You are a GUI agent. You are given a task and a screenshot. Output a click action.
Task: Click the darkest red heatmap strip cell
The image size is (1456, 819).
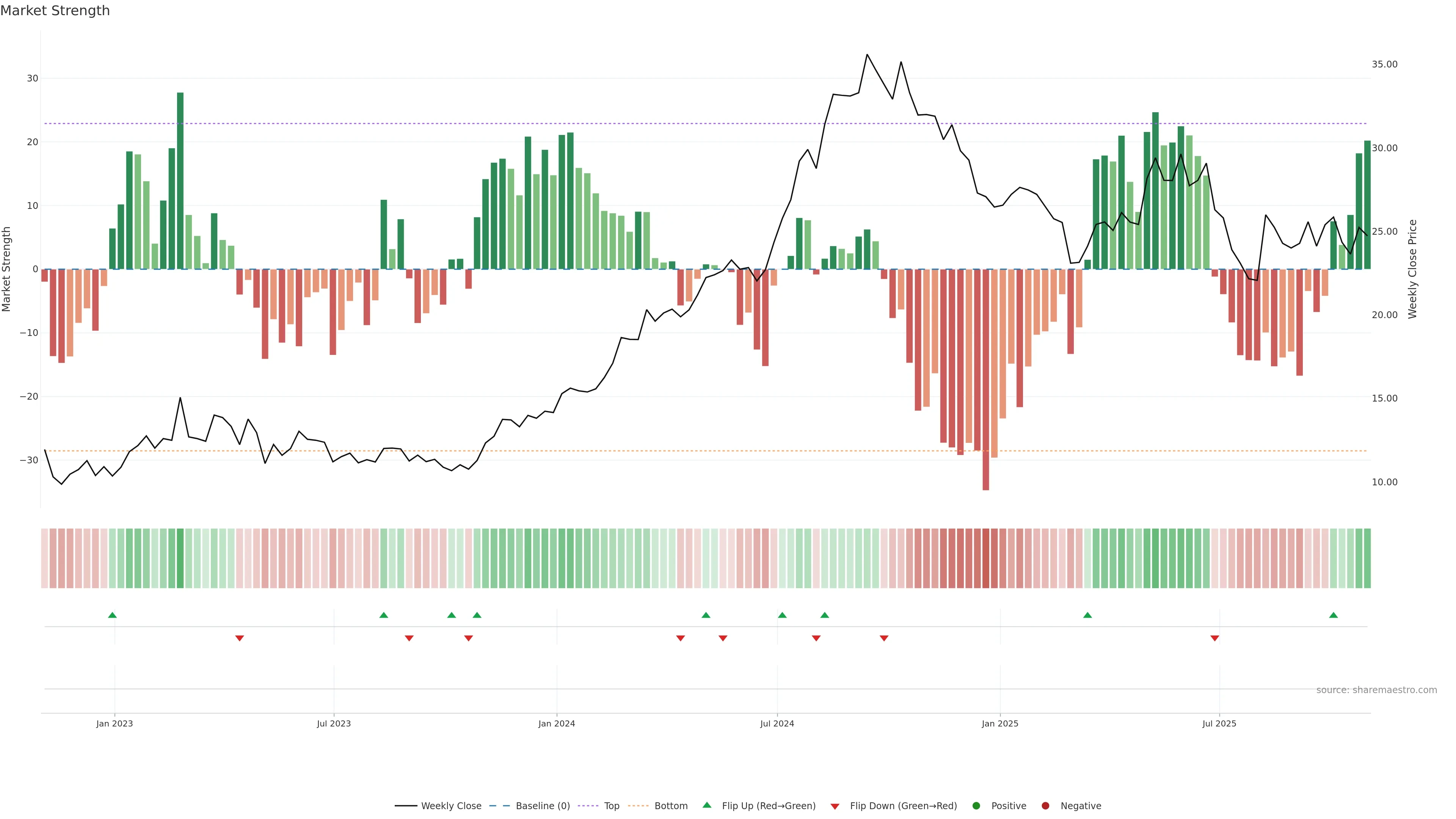(986, 559)
